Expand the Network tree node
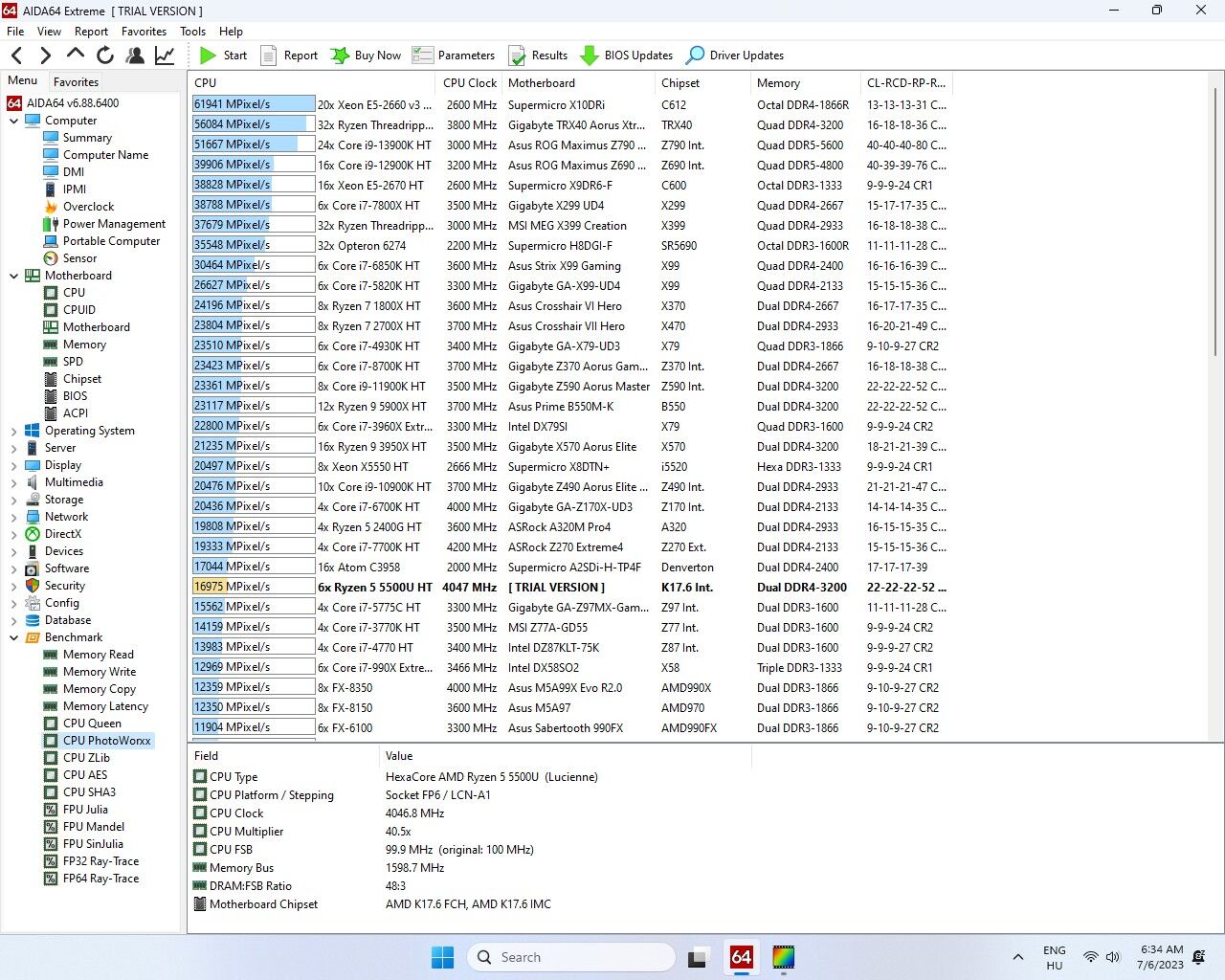 point(13,517)
